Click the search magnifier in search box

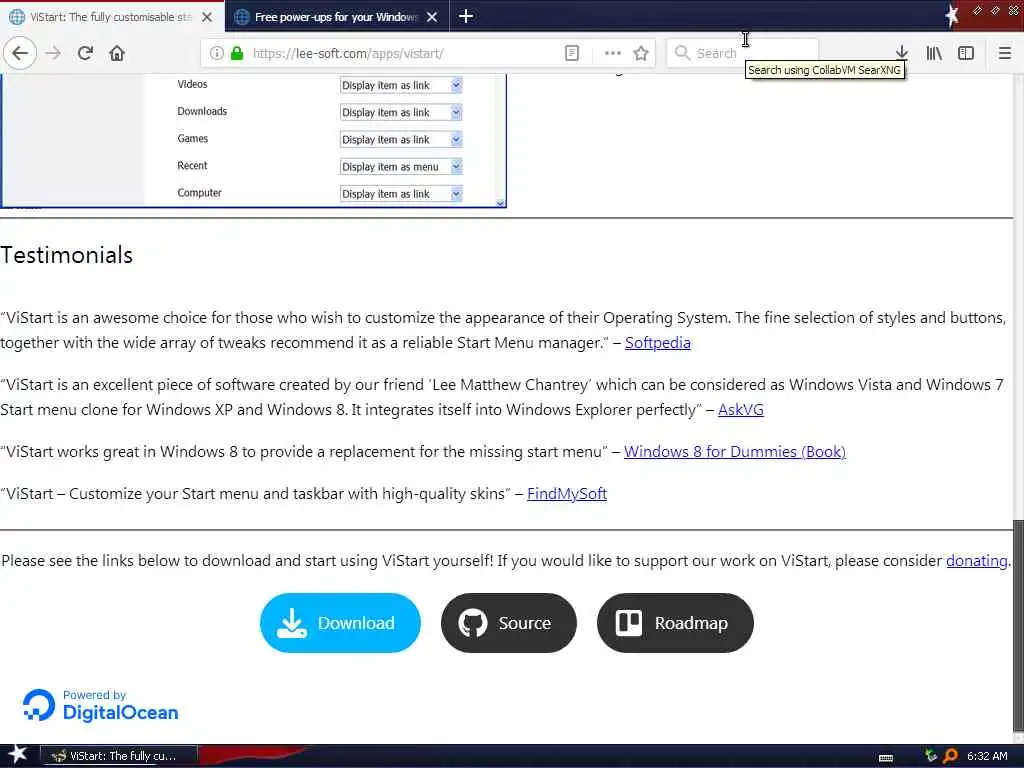682,53
